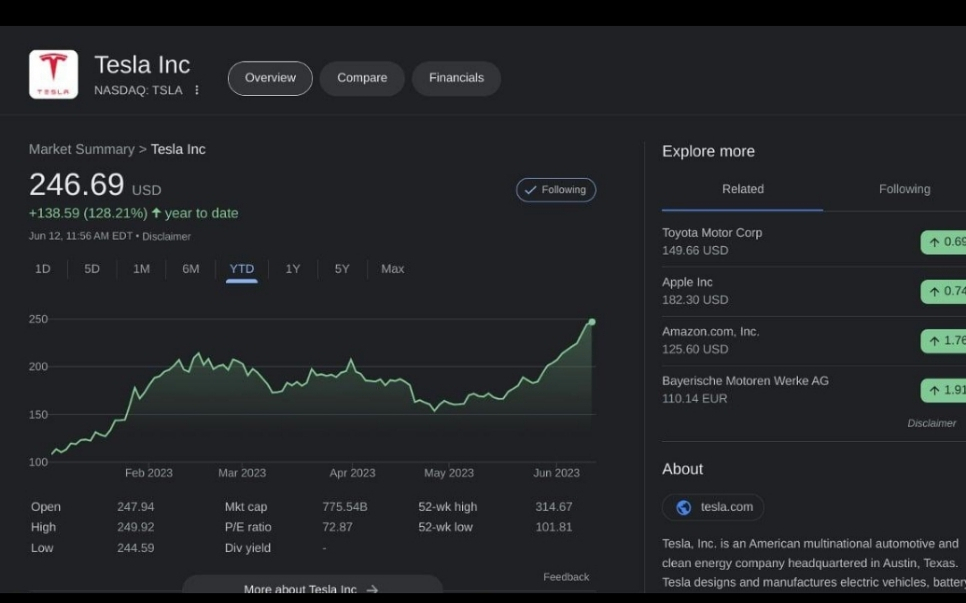Switch chart to Max range
Viewport: 966px width, 603px height.
(392, 269)
